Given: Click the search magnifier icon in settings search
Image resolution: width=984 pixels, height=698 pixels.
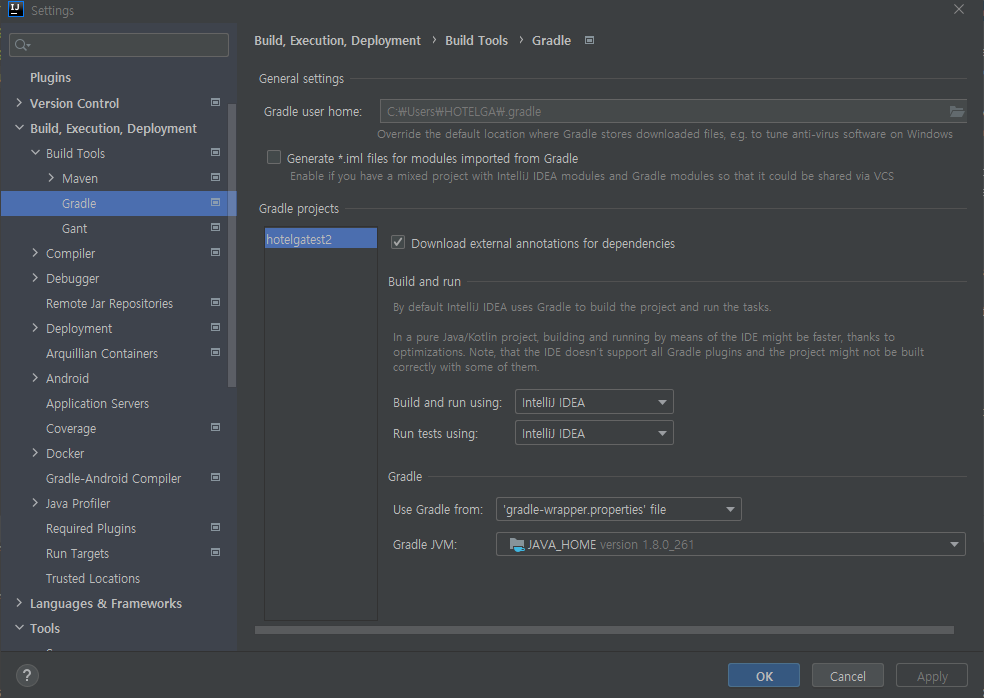Looking at the screenshot, I should click(23, 45).
